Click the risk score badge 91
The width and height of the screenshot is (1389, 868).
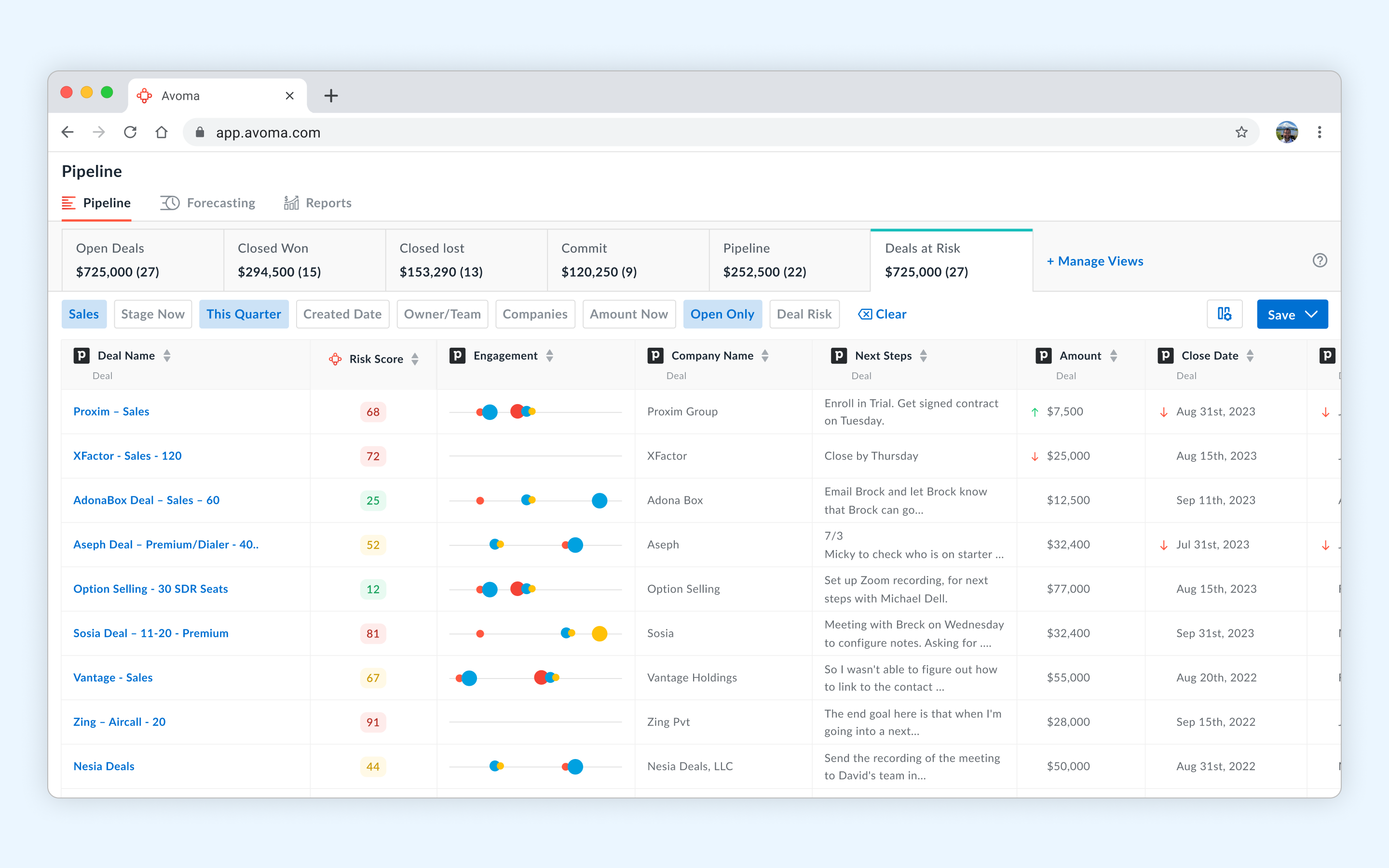[x=373, y=722]
